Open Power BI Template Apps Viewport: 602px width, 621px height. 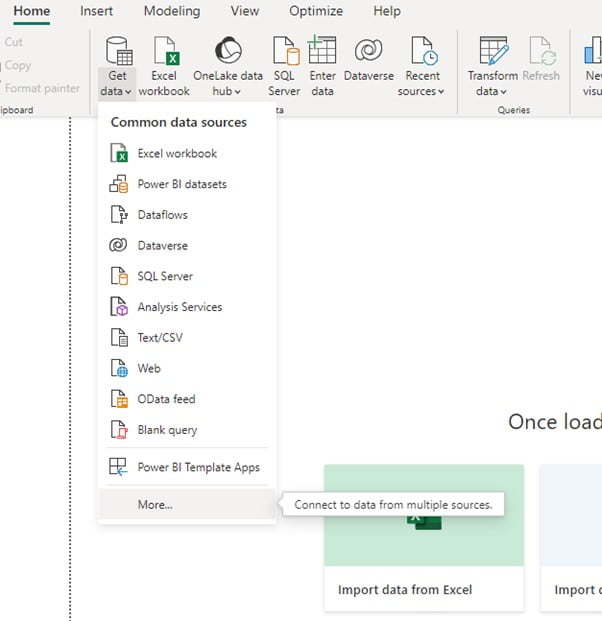pyautogui.click(x=198, y=467)
